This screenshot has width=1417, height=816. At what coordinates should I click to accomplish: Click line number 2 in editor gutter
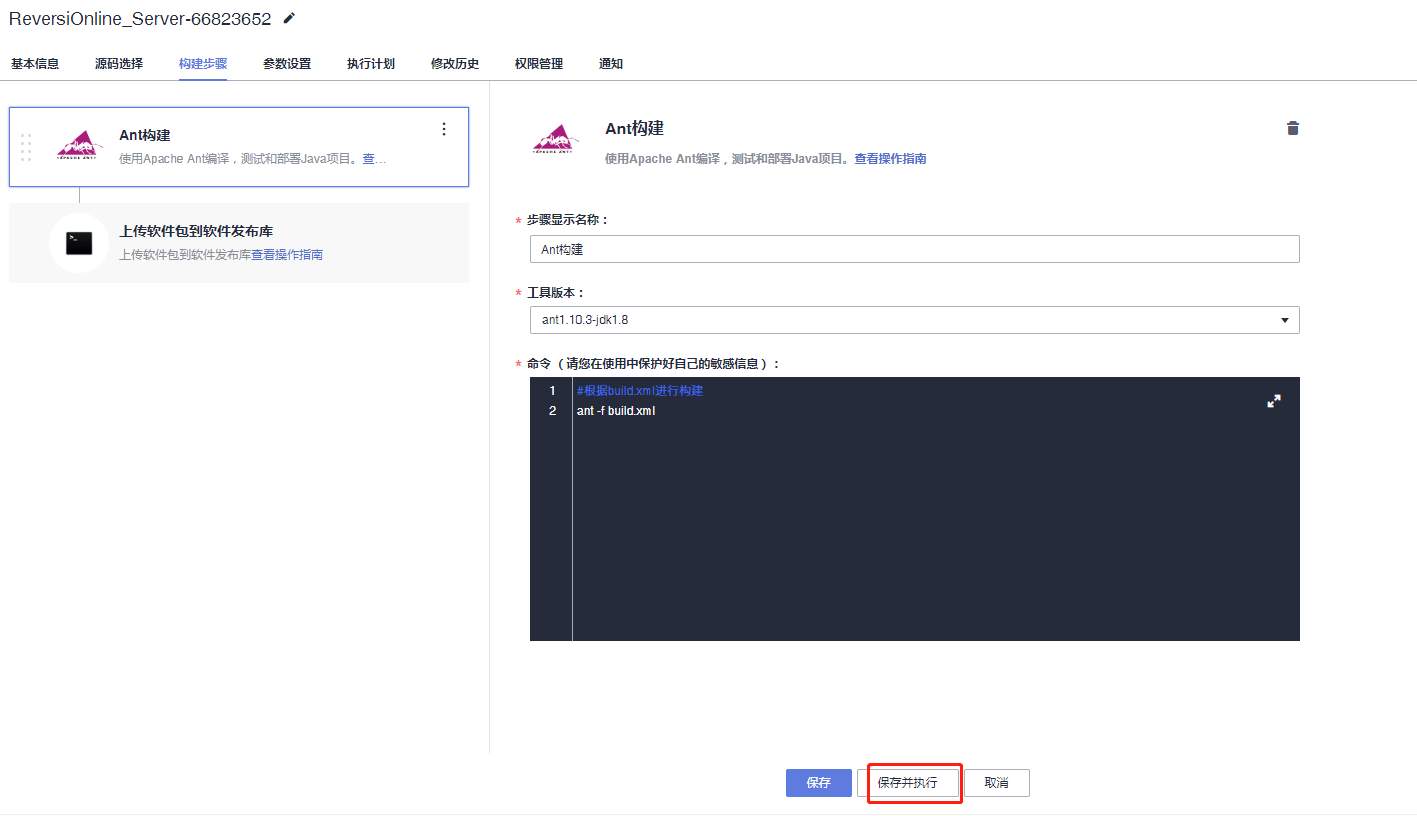(x=552, y=411)
